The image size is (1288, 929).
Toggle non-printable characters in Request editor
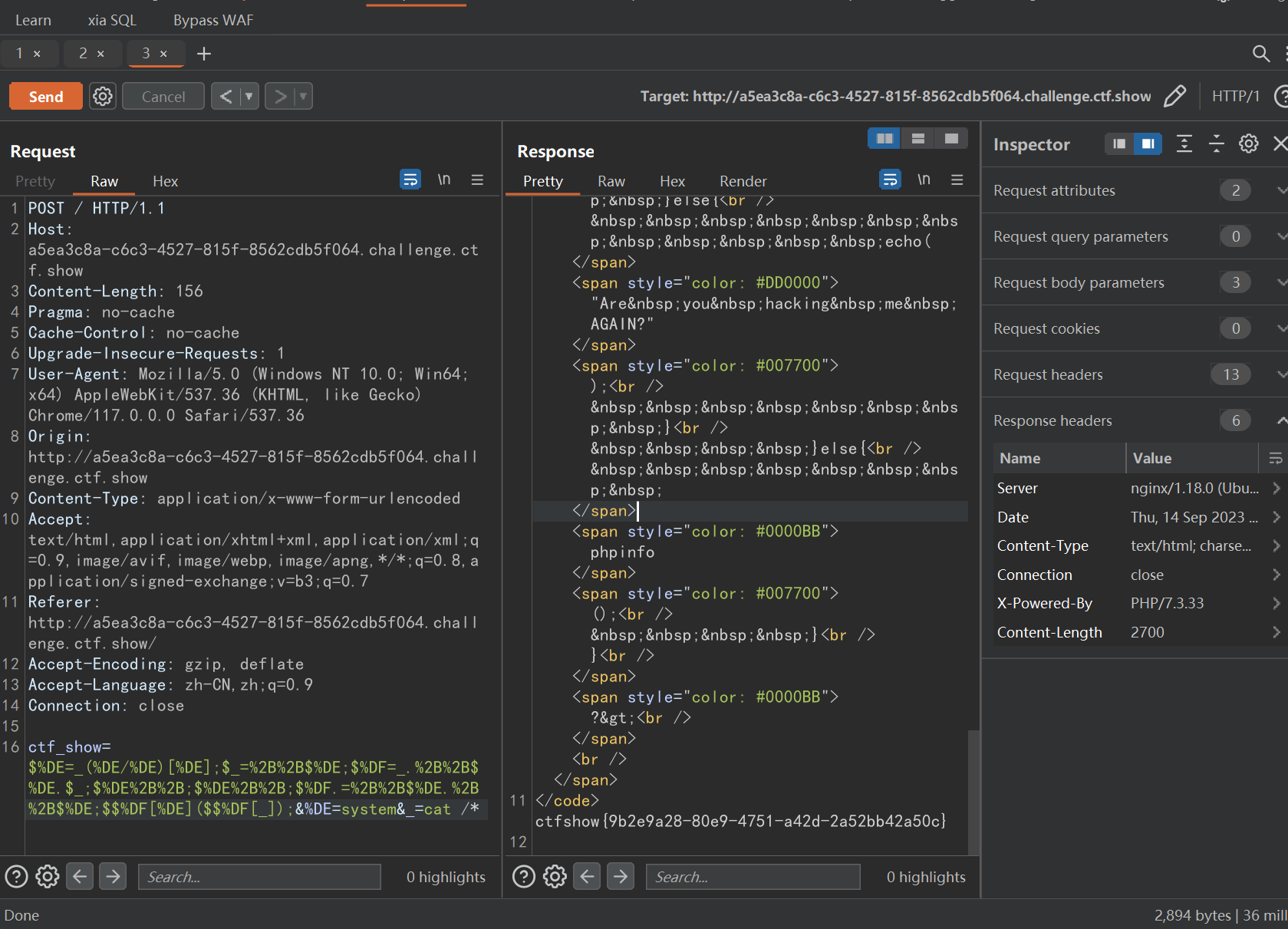click(x=444, y=180)
